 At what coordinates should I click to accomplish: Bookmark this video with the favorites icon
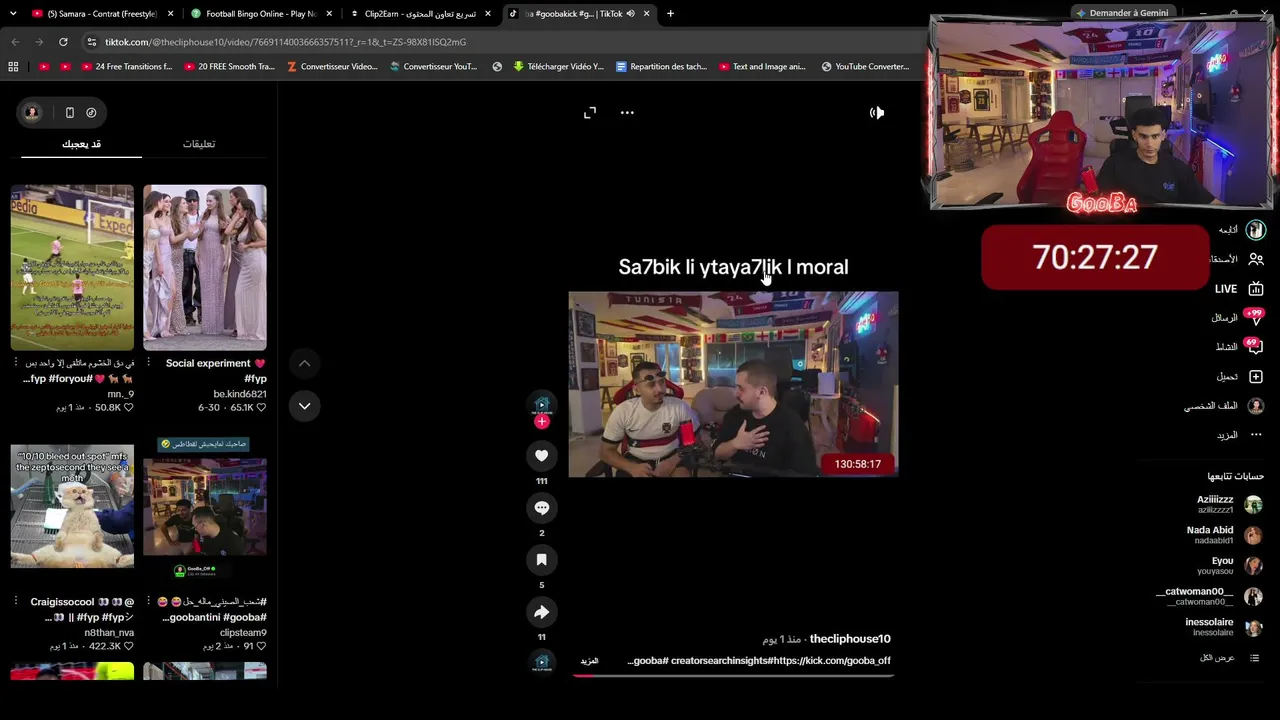[x=541, y=560]
